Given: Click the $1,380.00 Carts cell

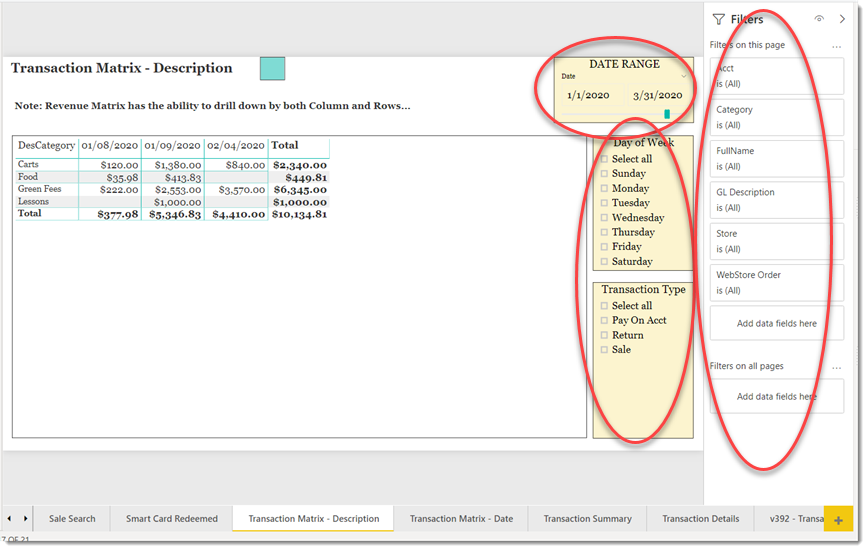Looking at the screenshot, I should tap(177, 165).
